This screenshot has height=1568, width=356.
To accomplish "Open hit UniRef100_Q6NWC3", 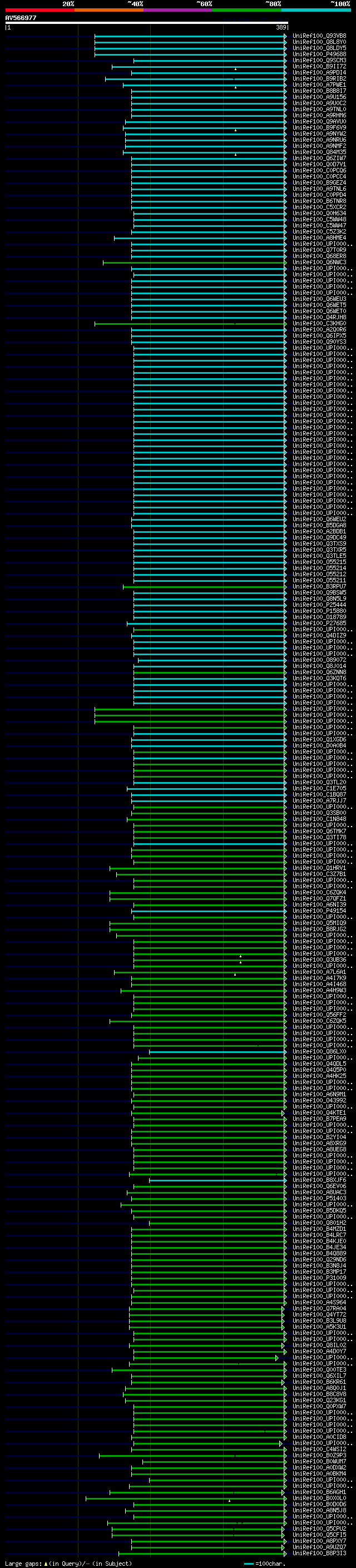I will (x=319, y=263).
